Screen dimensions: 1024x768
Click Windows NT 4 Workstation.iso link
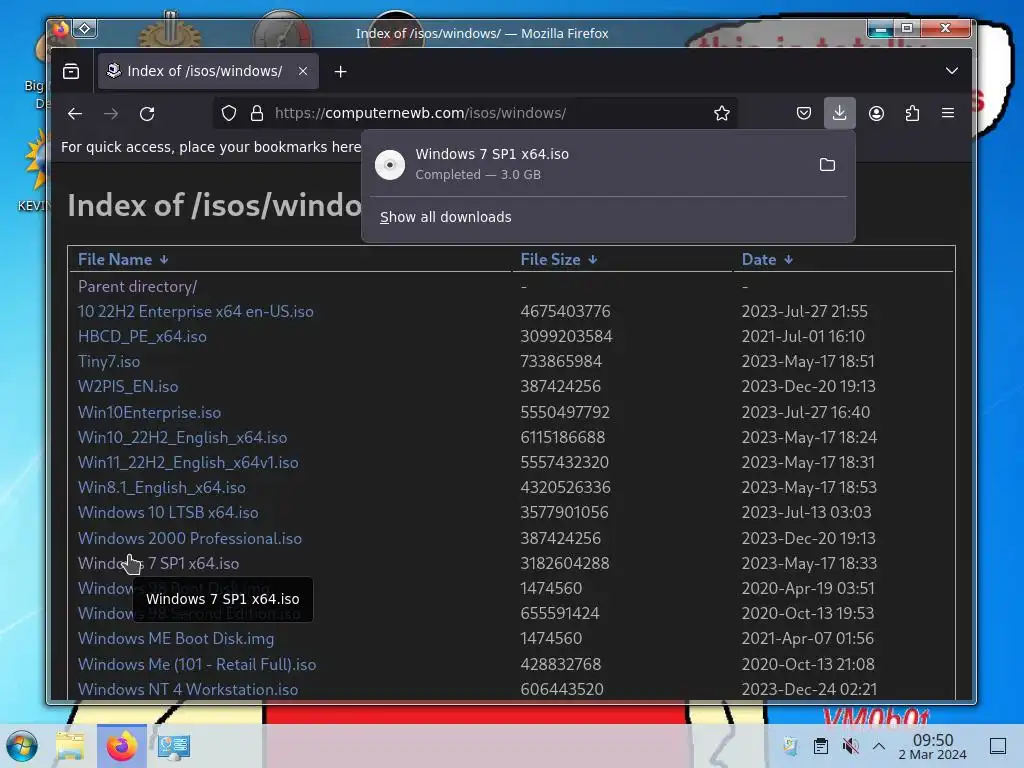(x=187, y=690)
